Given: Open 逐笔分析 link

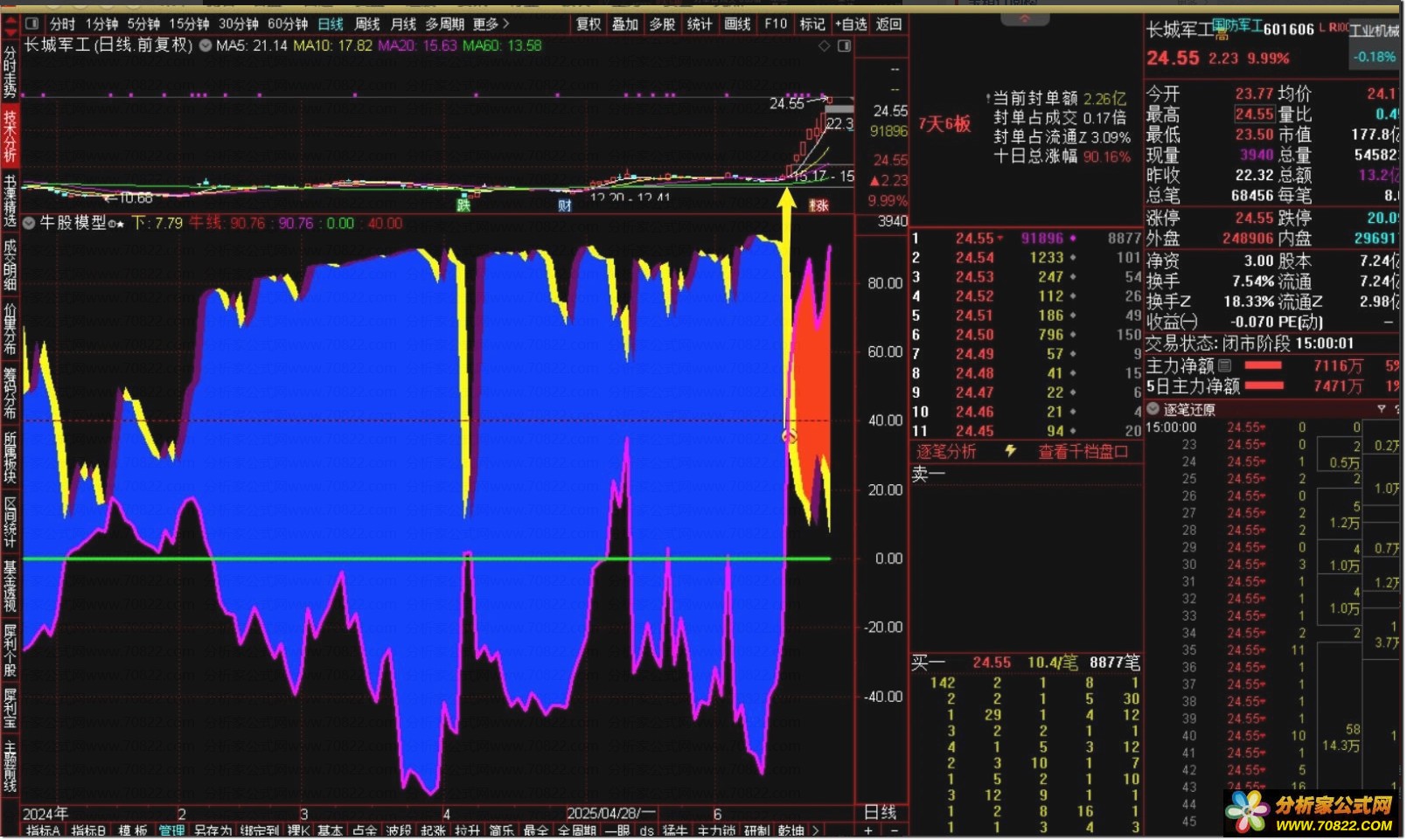Looking at the screenshot, I should pos(946,451).
